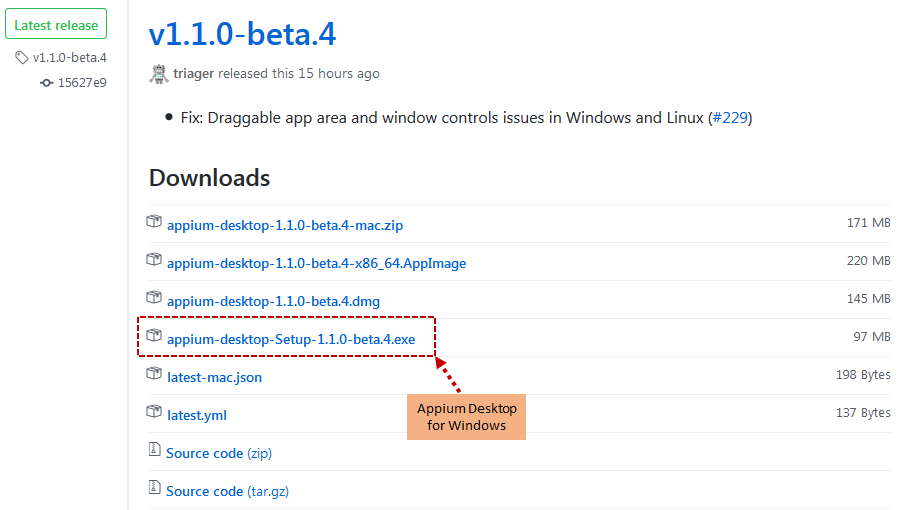Click the 198 Bytes size text
The height and width of the screenshot is (510, 901).
coord(863,374)
